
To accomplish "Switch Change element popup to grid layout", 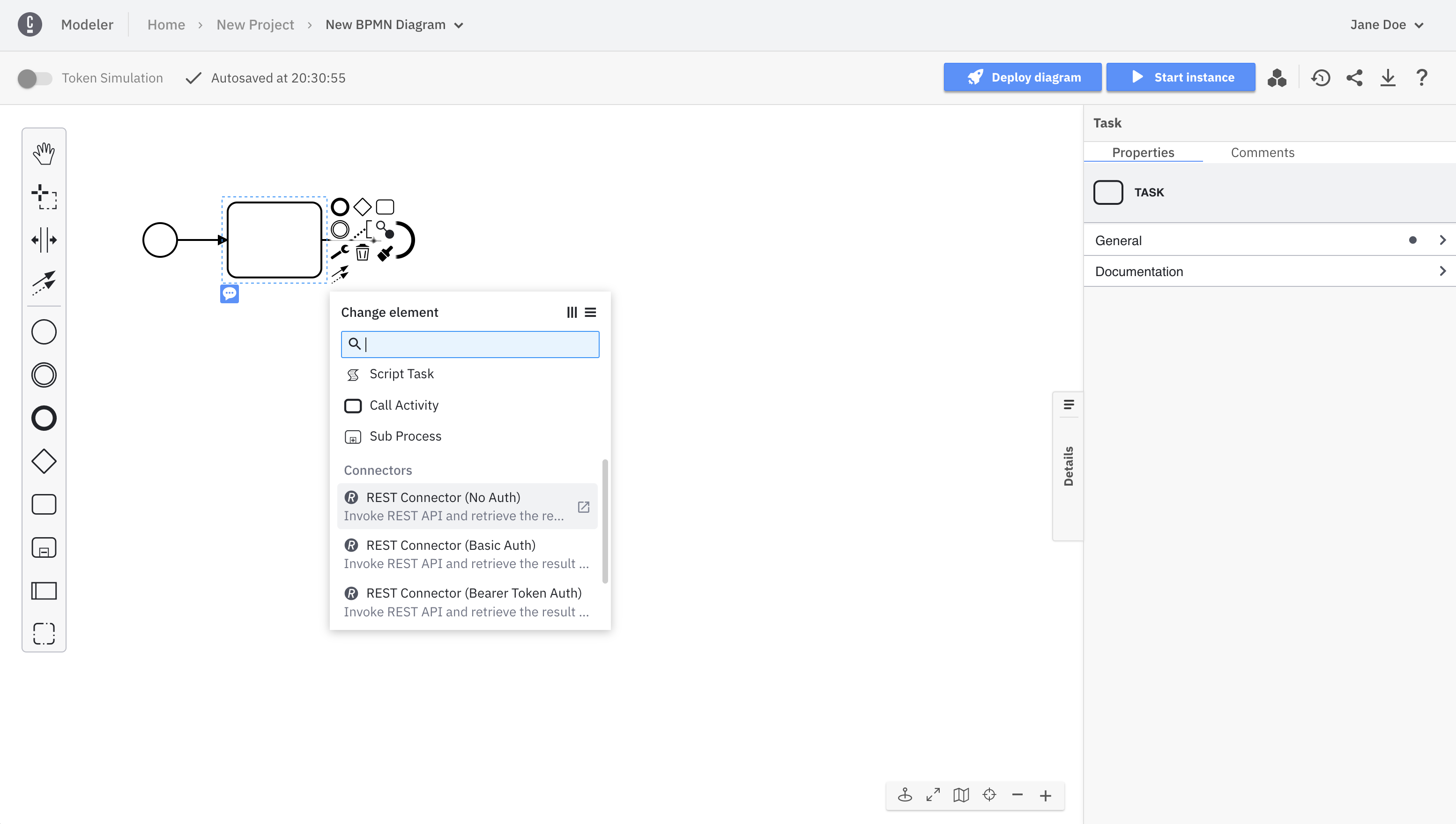I will [572, 312].
